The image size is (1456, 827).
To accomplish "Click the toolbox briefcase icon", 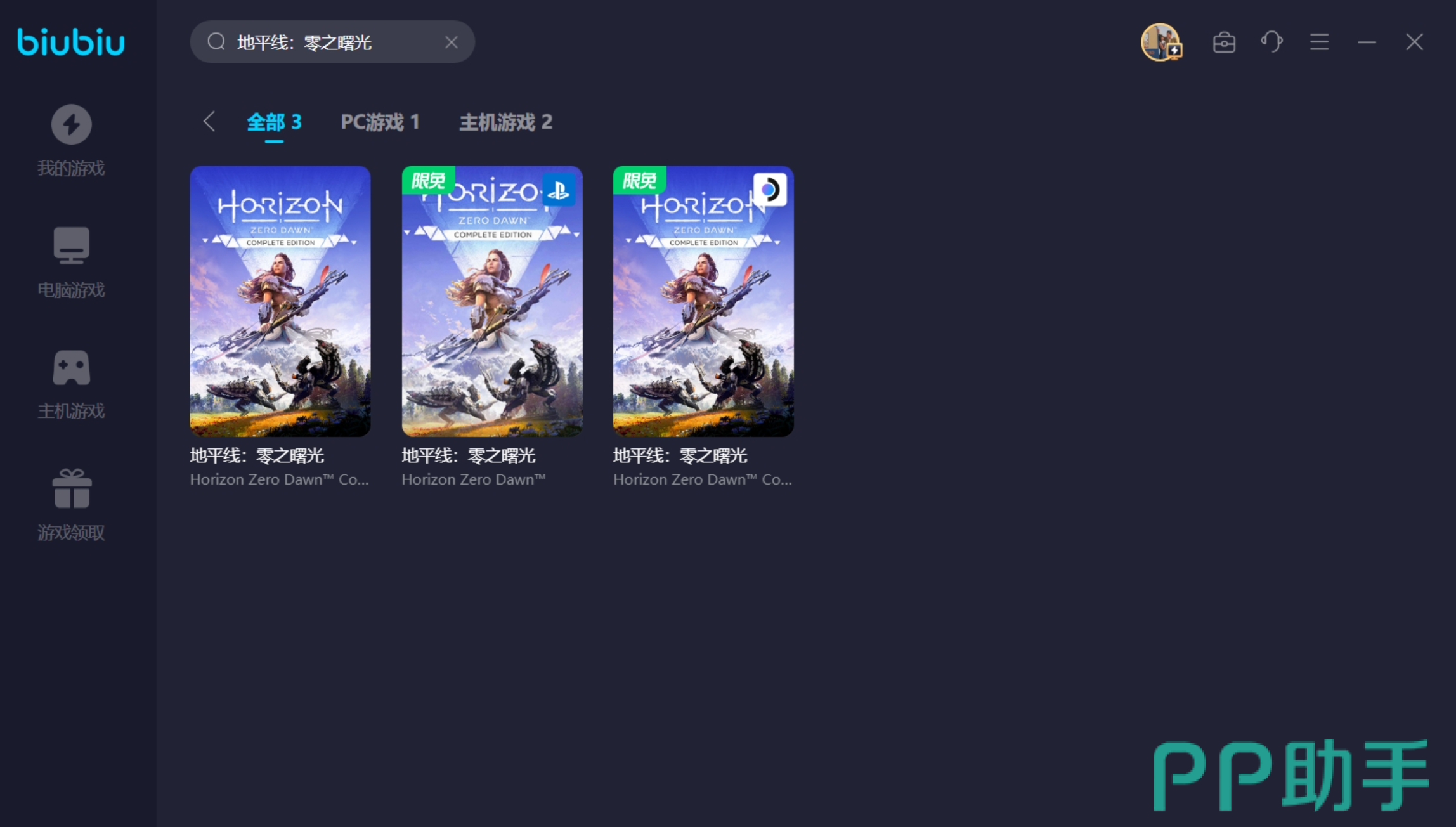I will pos(1224,42).
